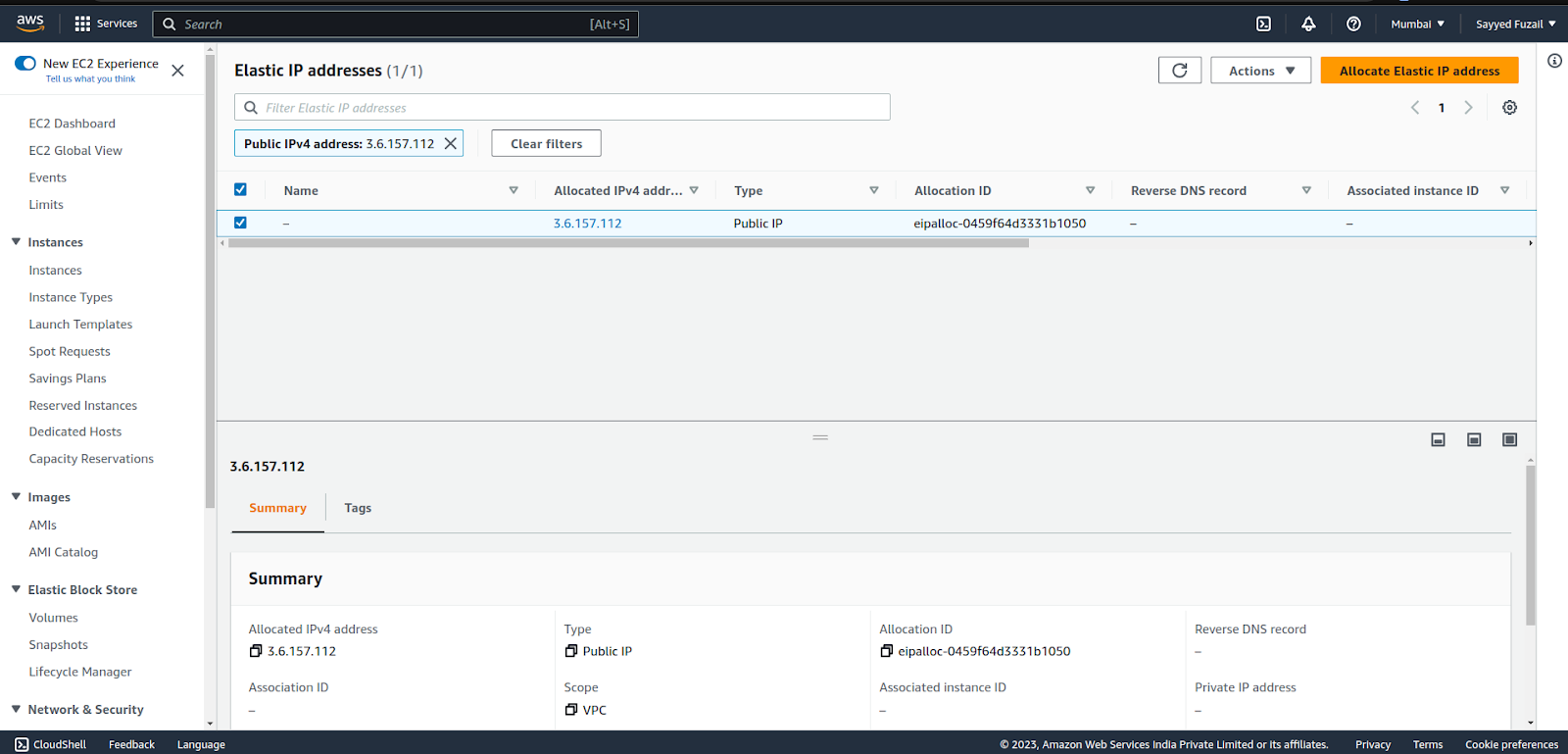Click the table horizontal scrollbar
The width and height of the screenshot is (1568, 754).
[x=628, y=243]
